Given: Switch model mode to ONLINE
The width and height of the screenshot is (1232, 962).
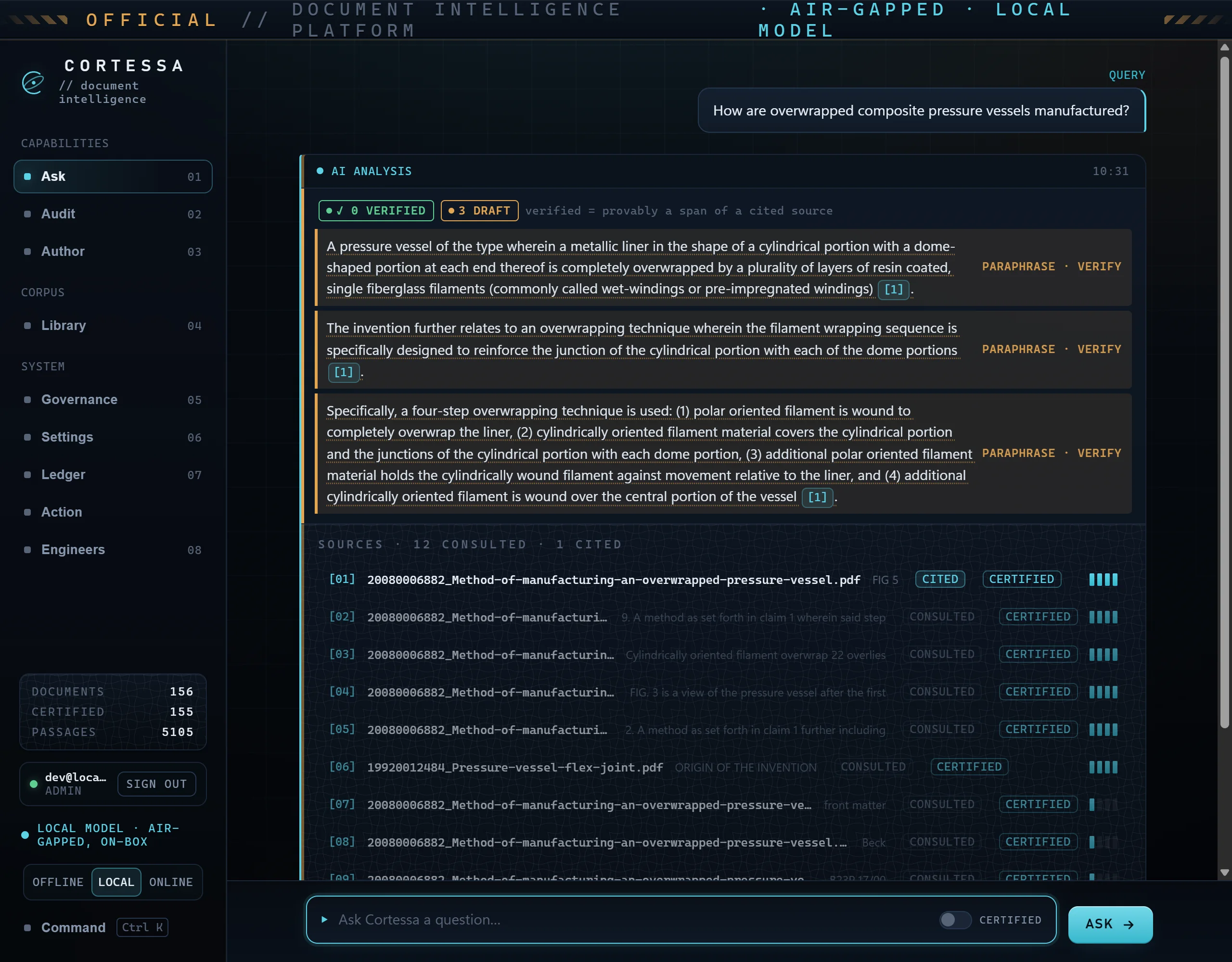Looking at the screenshot, I should click(x=171, y=882).
